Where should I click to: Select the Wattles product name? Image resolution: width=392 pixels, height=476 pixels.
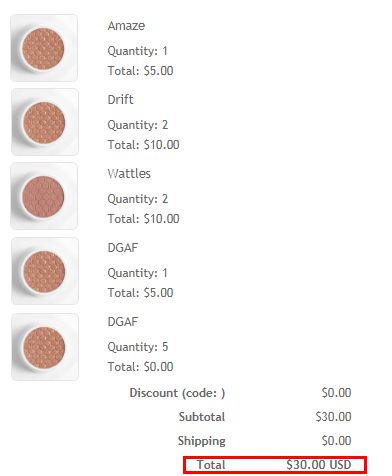point(129,174)
